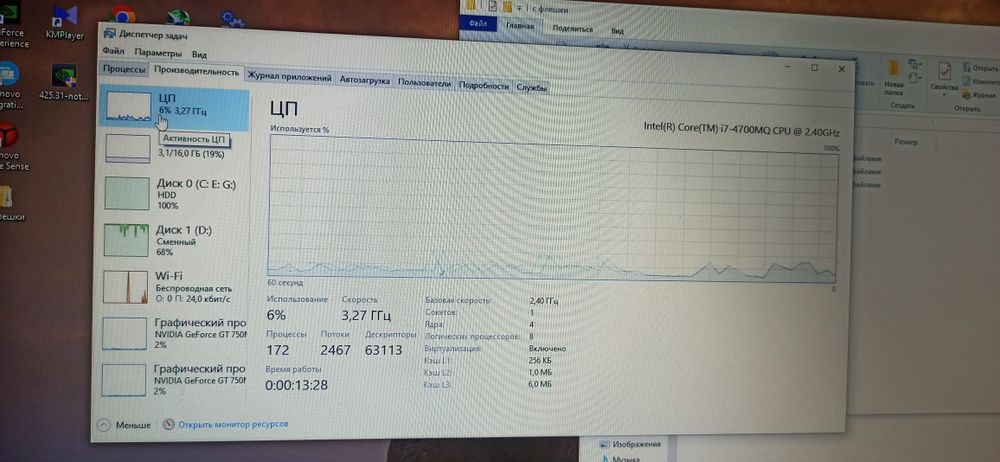Click the 256 КБ L1 cache value
This screenshot has height=462, width=1000.
(541, 361)
